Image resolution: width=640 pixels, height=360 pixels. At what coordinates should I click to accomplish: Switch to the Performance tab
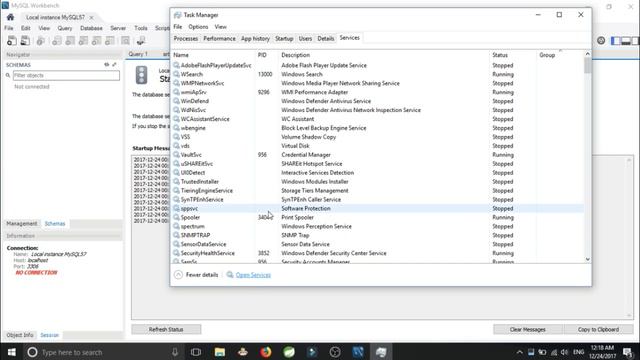(219, 38)
